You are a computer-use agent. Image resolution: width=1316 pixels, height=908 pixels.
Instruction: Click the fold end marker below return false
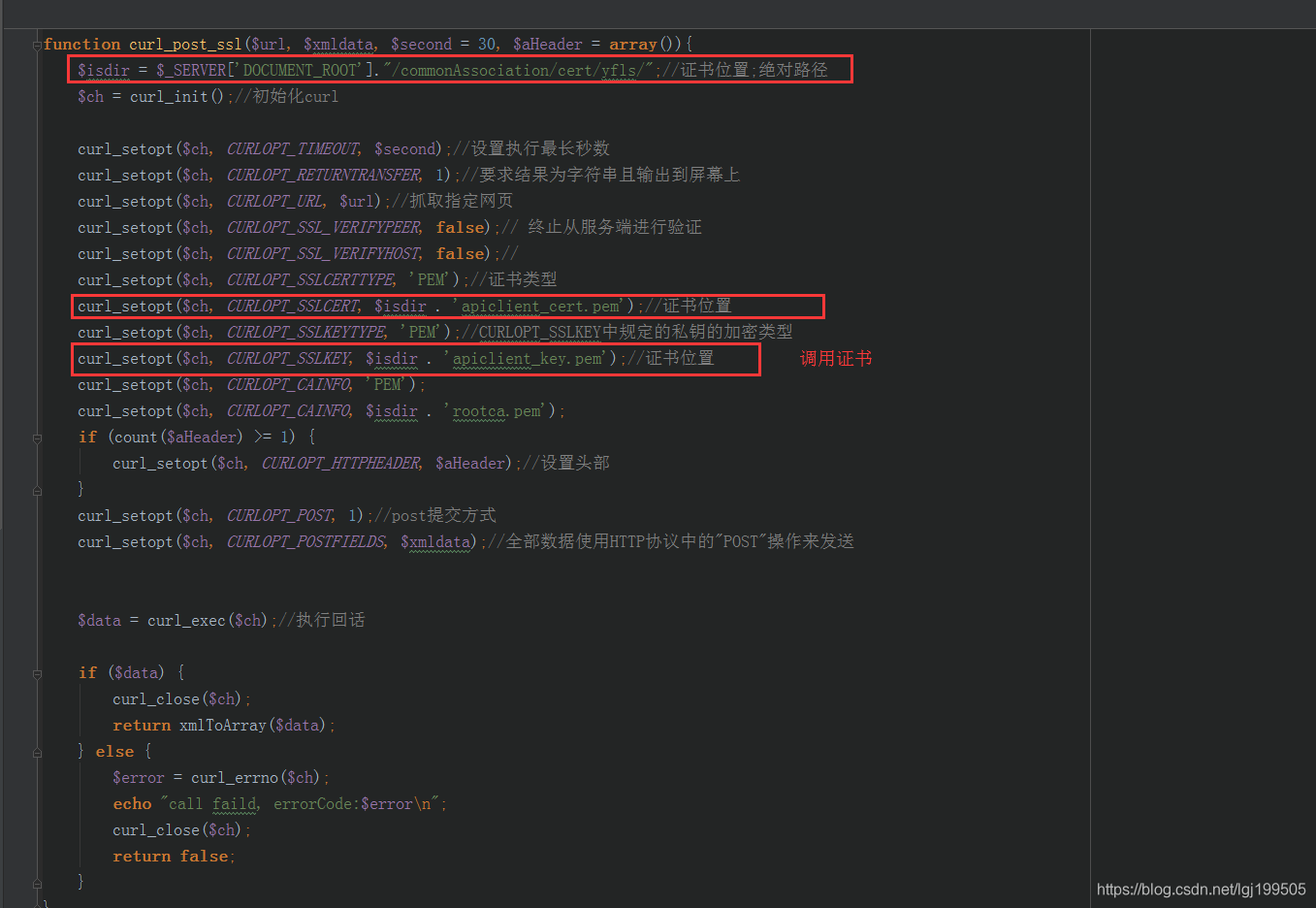click(37, 884)
